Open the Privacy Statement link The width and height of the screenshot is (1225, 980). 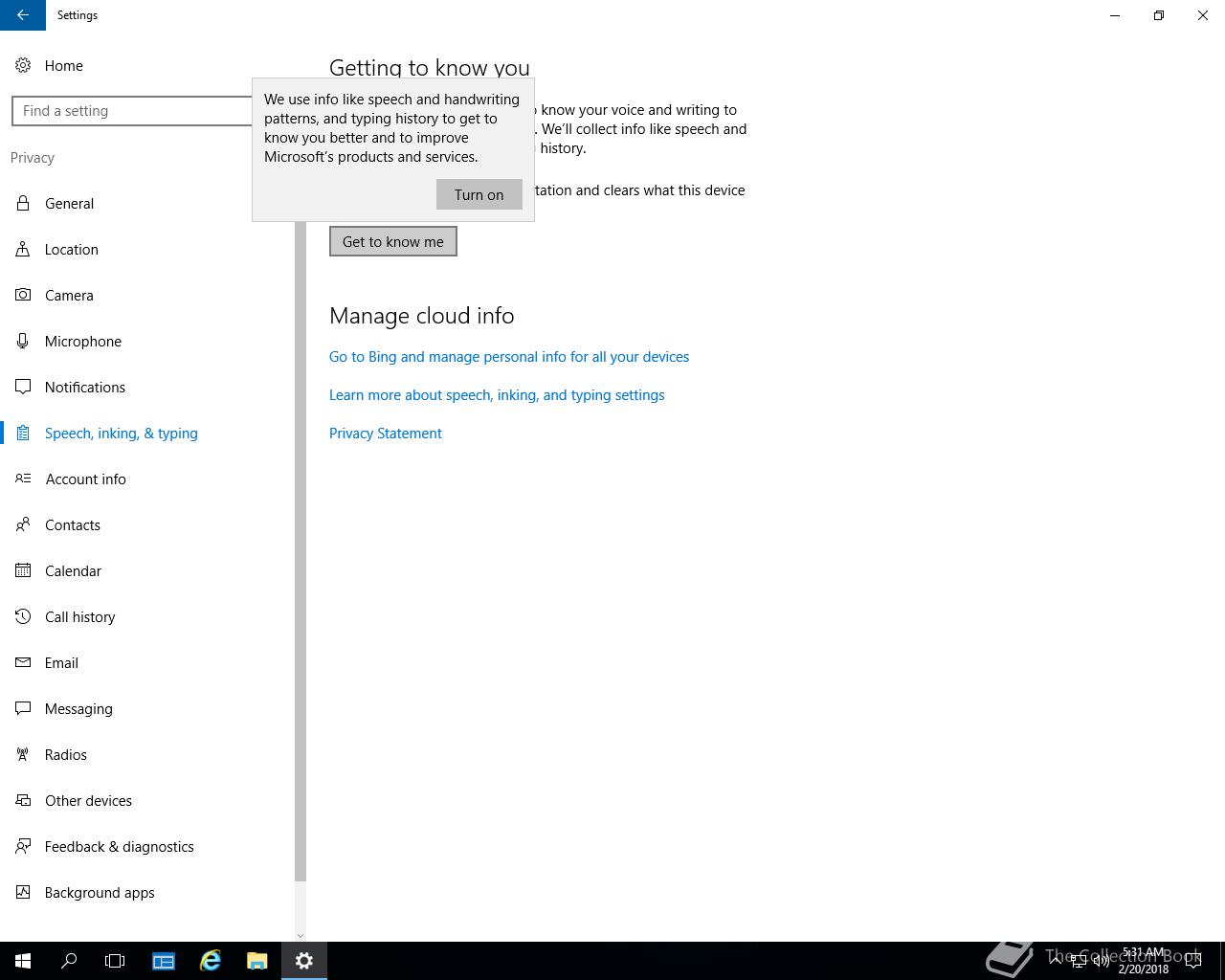386,433
